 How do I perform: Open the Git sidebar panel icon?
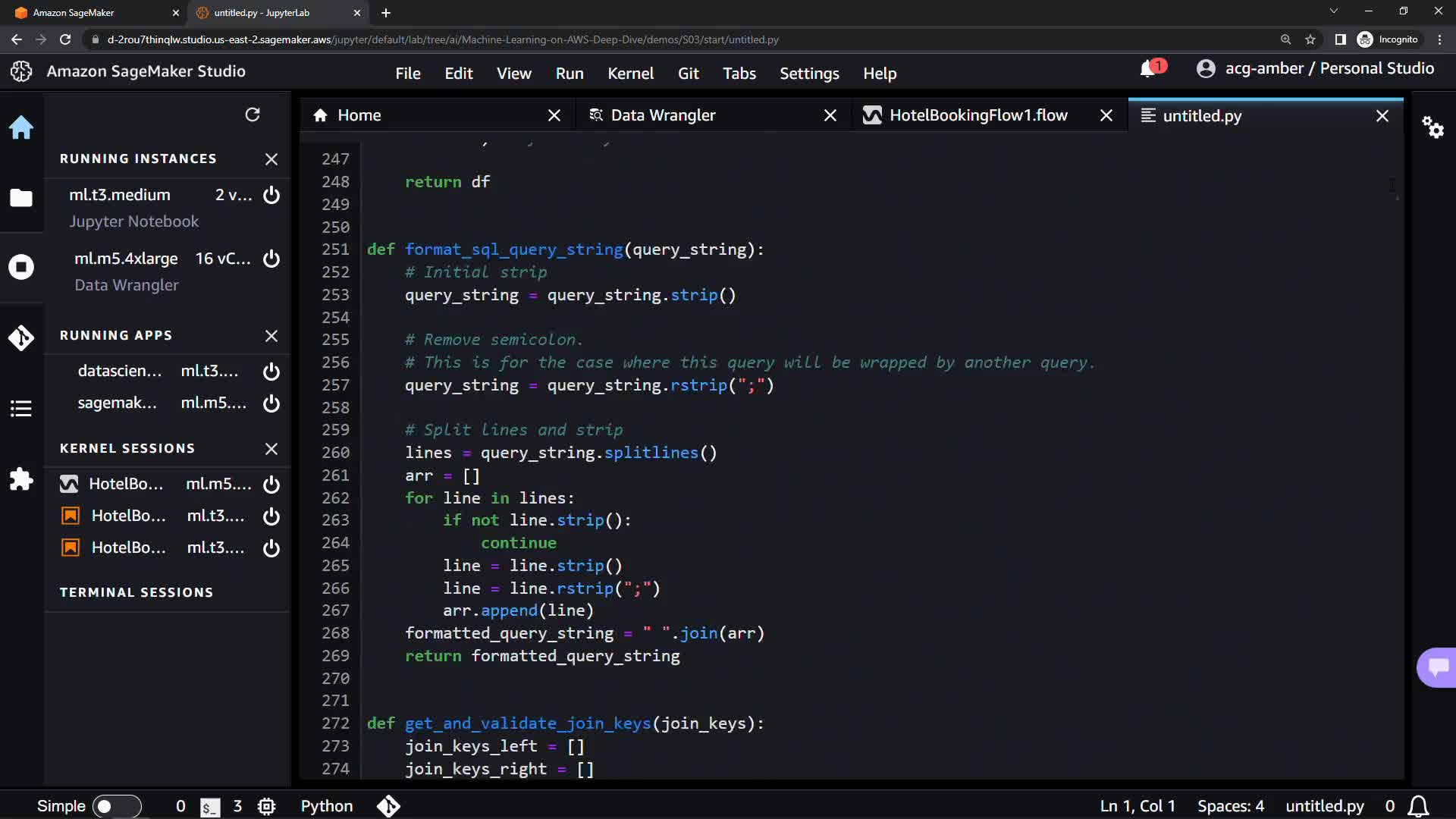pyautogui.click(x=21, y=337)
